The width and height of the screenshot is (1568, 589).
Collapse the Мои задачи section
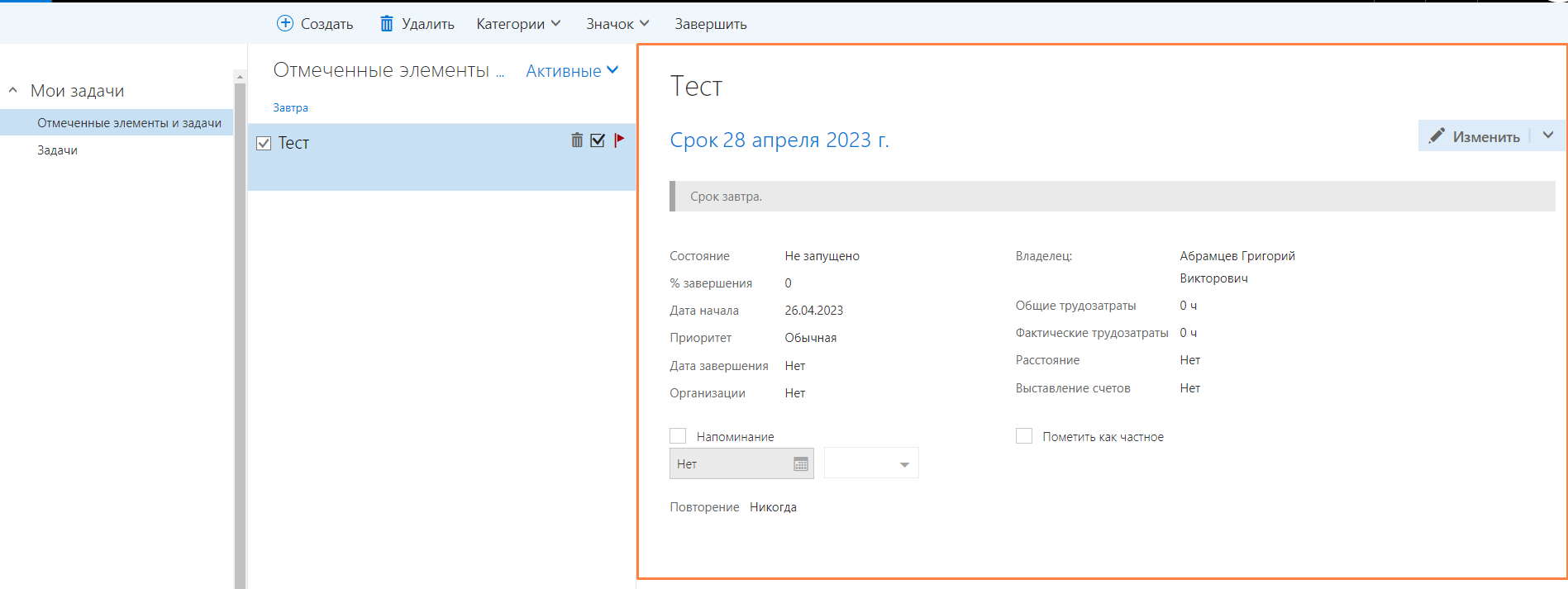pyautogui.click(x=13, y=90)
